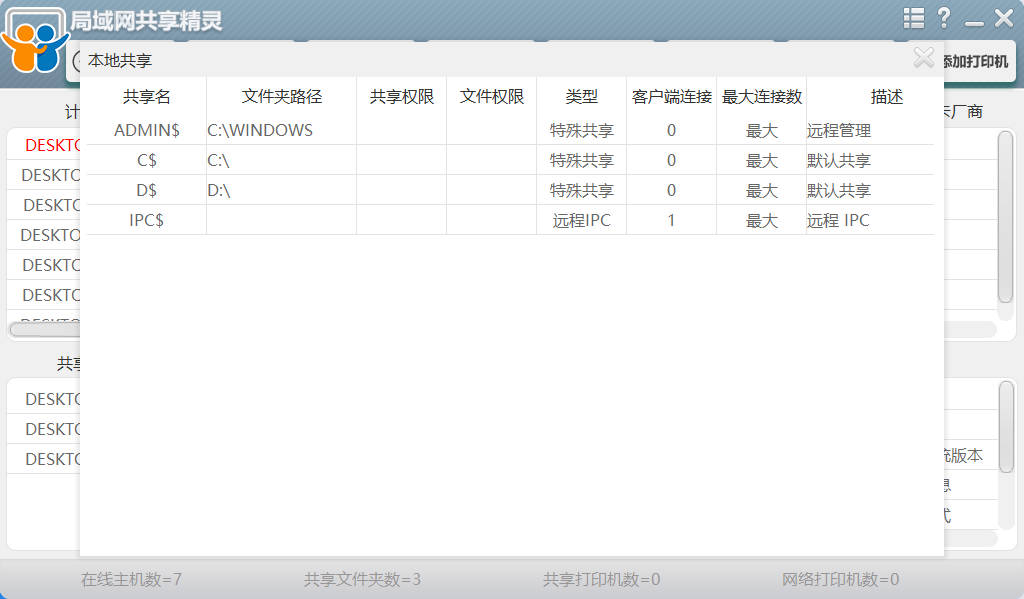Click the 类型 column header
The height and width of the screenshot is (599, 1024).
(x=581, y=97)
